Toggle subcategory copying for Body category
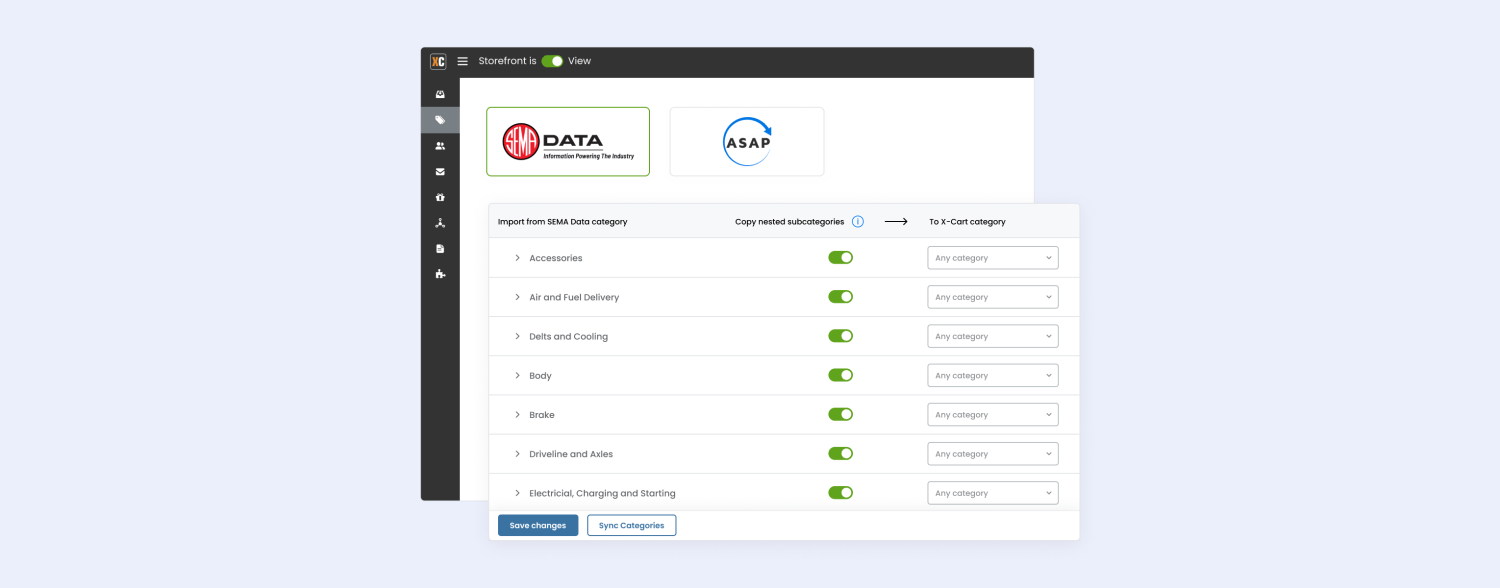 click(841, 375)
